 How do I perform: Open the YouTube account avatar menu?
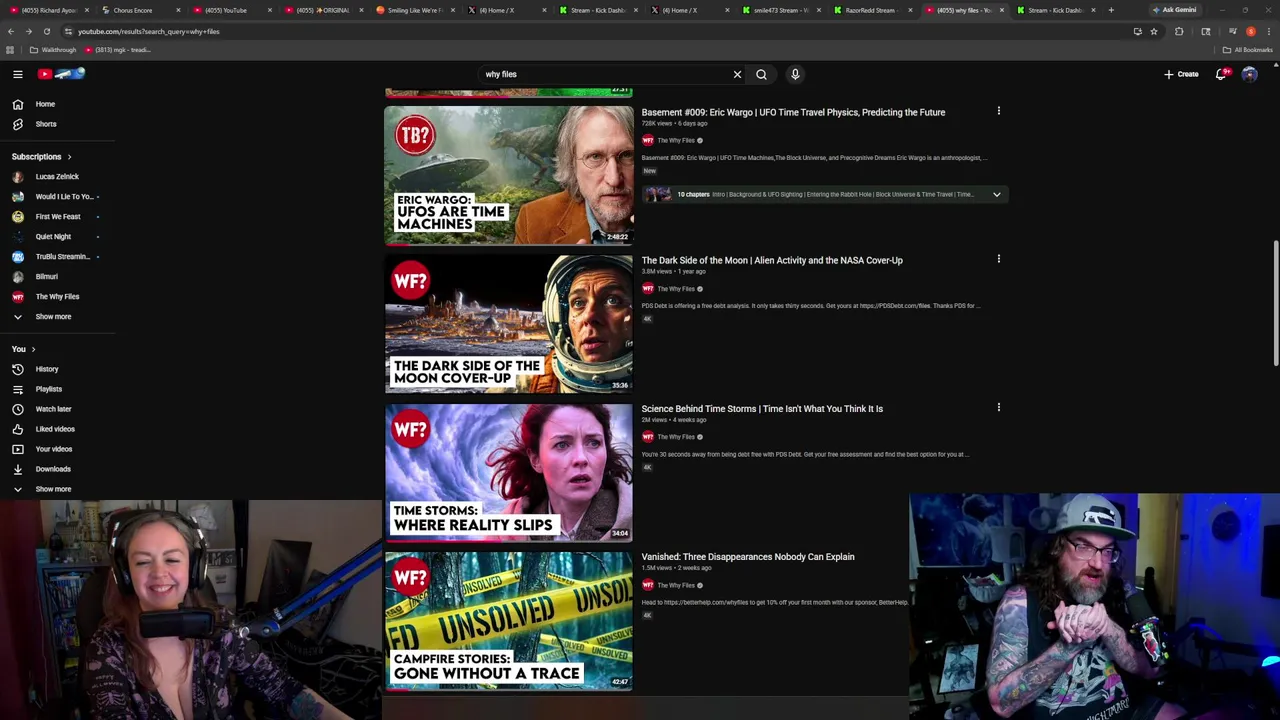coord(1249,74)
